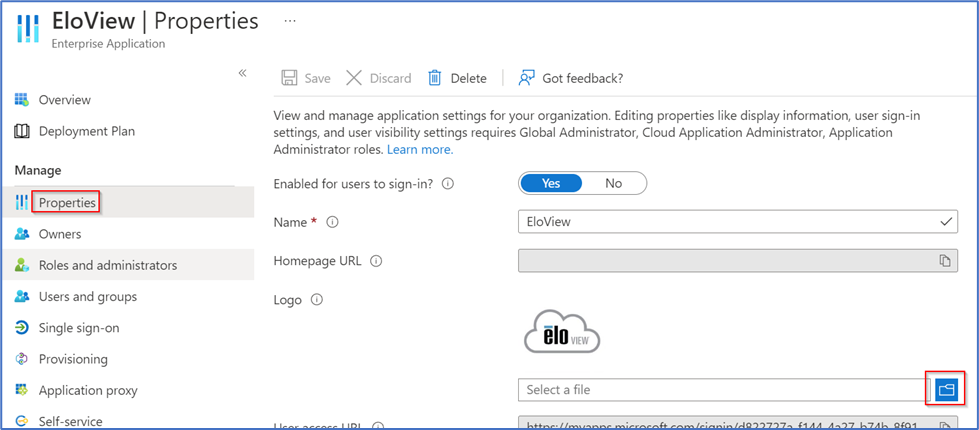Image resolution: width=979 pixels, height=430 pixels.
Task: Open Users and groups page
Action: (87, 296)
